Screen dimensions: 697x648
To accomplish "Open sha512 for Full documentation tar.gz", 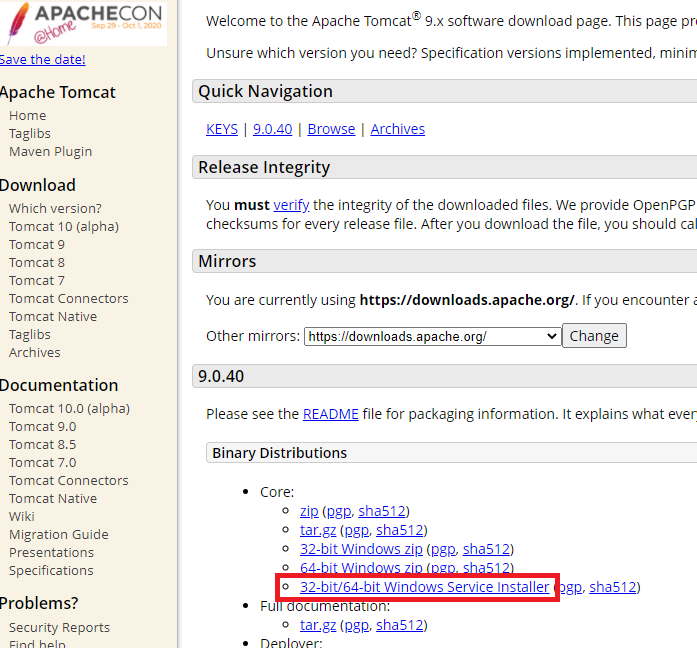I will tap(400, 625).
